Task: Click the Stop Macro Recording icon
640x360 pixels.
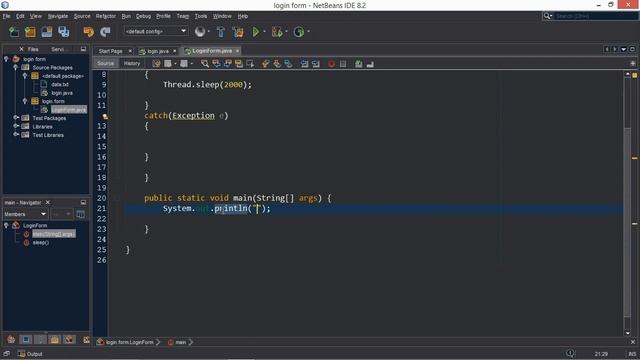Action: click(343, 64)
